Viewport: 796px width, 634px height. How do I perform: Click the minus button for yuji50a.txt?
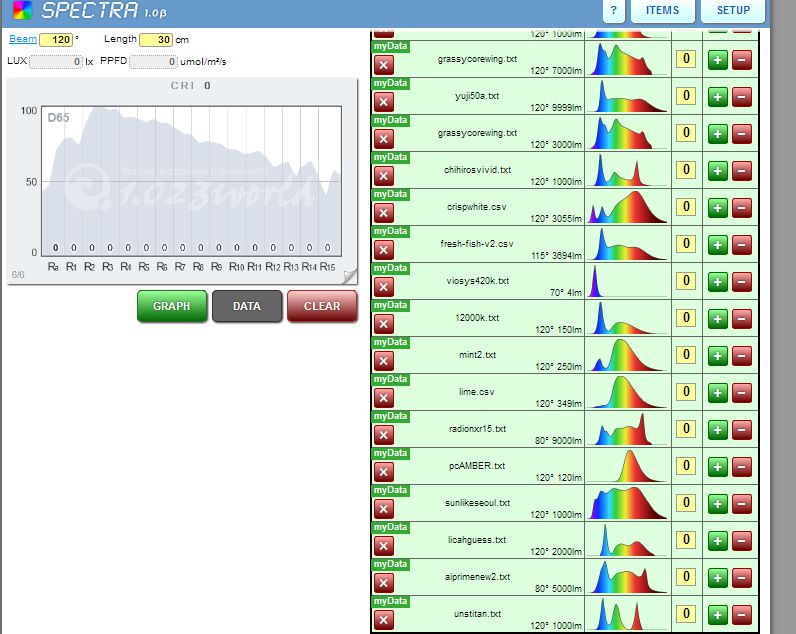coord(742,97)
